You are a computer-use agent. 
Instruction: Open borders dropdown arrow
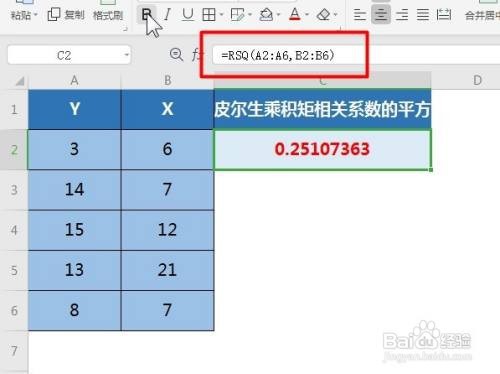pyautogui.click(x=221, y=15)
